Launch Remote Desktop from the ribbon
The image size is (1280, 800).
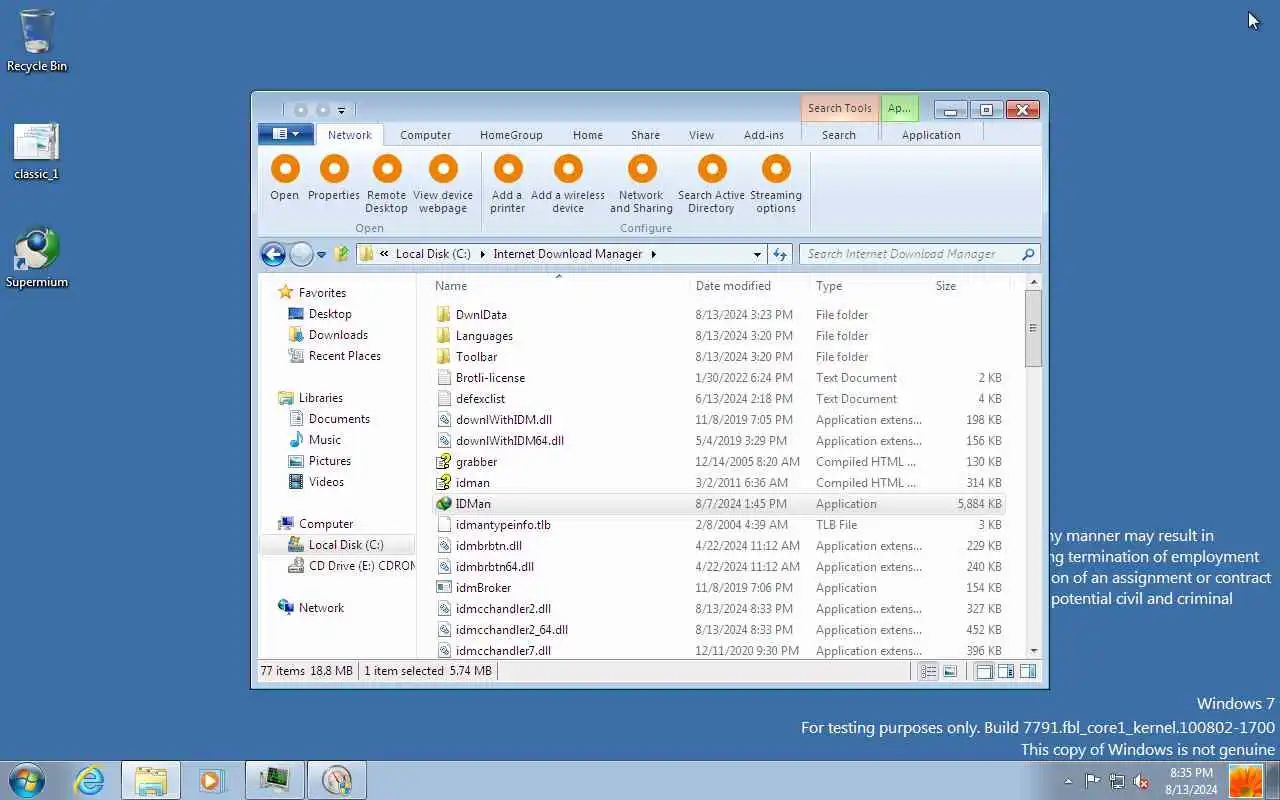pyautogui.click(x=386, y=182)
